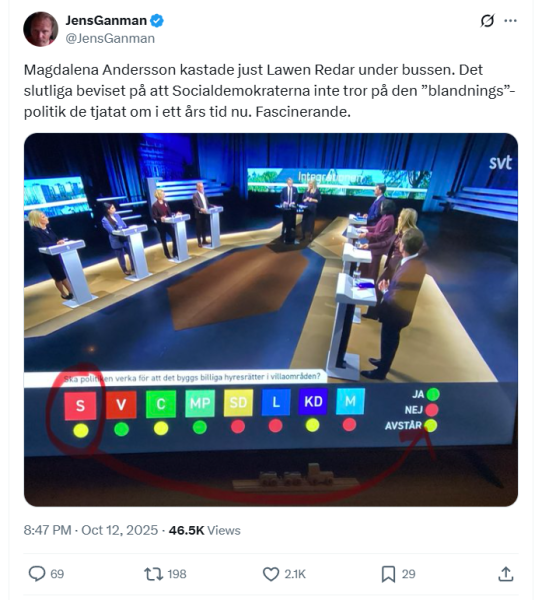This screenshot has height=600, width=542.
Task: Open the JensGanman display name link
Action: pyautogui.click(x=106, y=20)
